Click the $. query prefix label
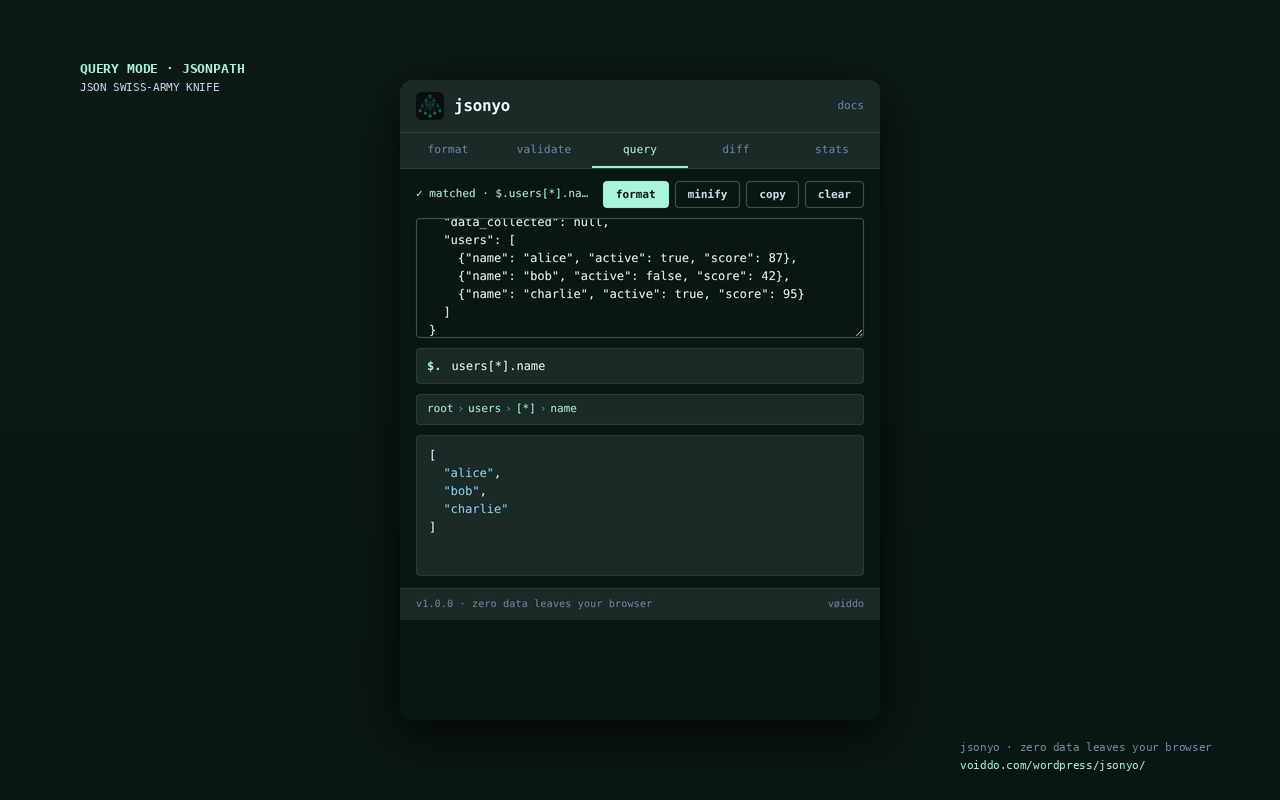This screenshot has width=1280, height=800. coord(434,366)
